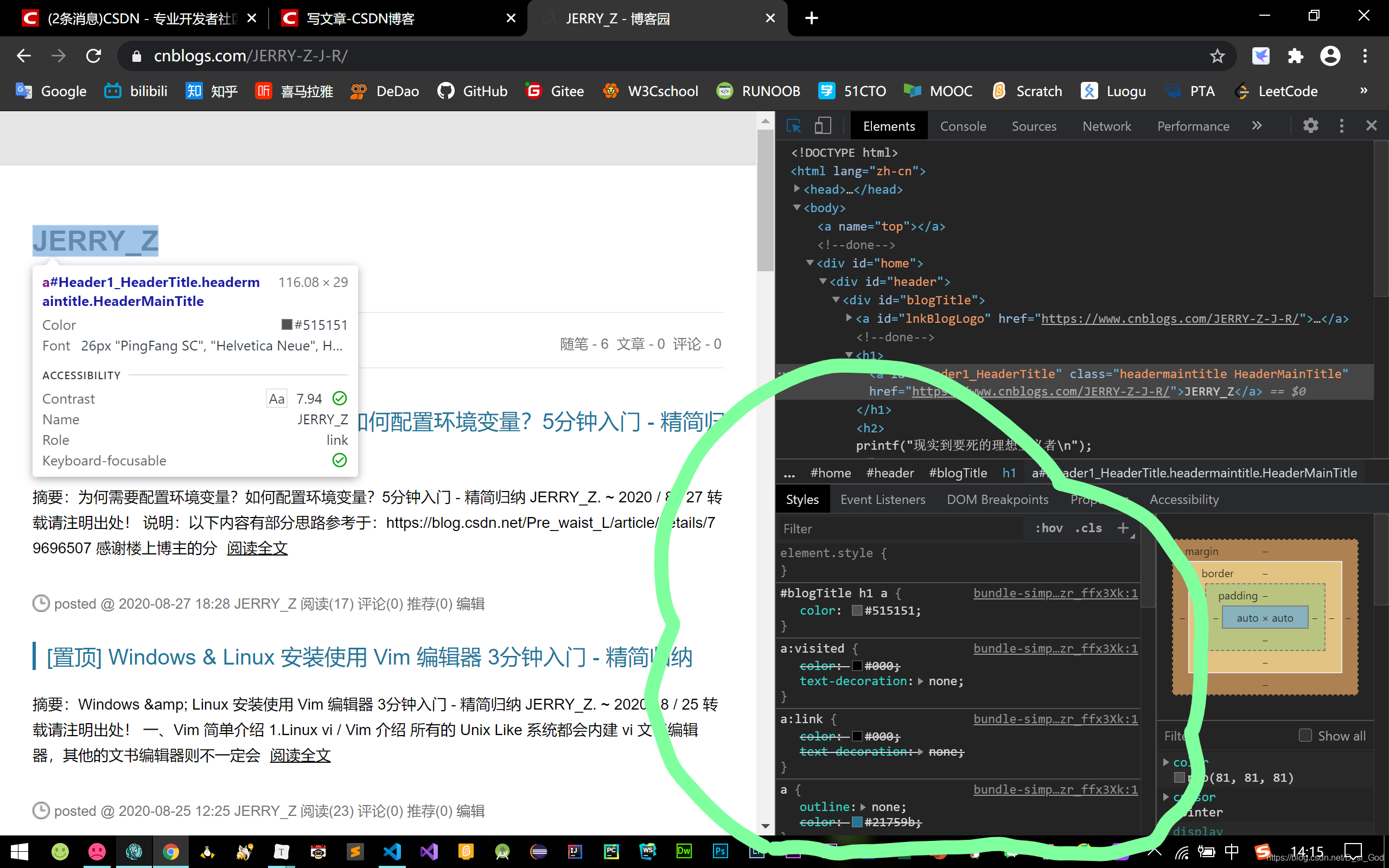This screenshot has height=868, width=1389.
Task: Click inside the Styles filter input field
Action: [890, 528]
